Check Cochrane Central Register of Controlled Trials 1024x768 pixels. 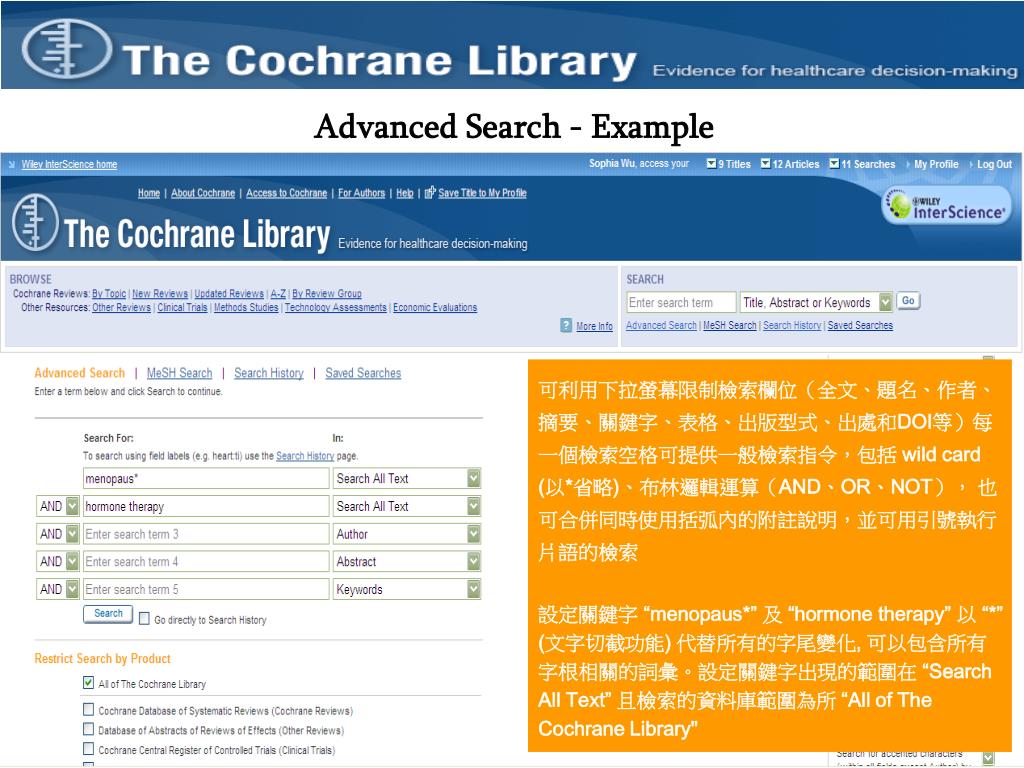(89, 748)
